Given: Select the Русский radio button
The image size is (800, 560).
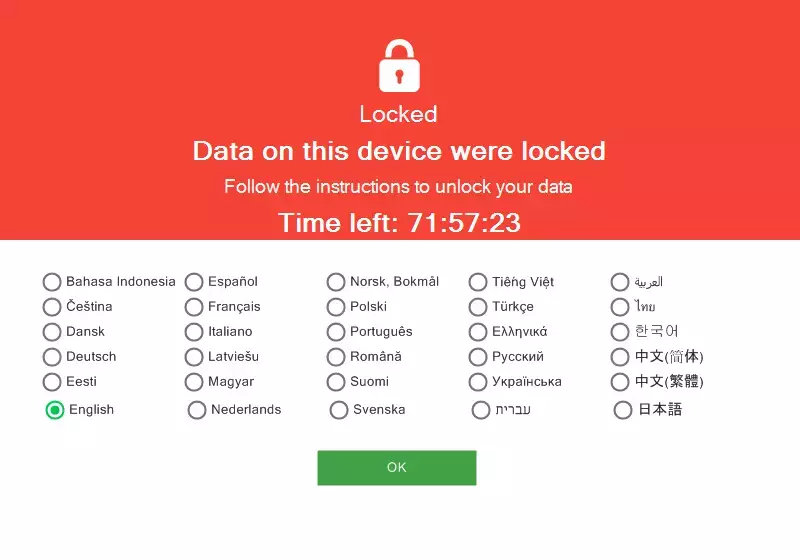Looking at the screenshot, I should pos(478,357).
